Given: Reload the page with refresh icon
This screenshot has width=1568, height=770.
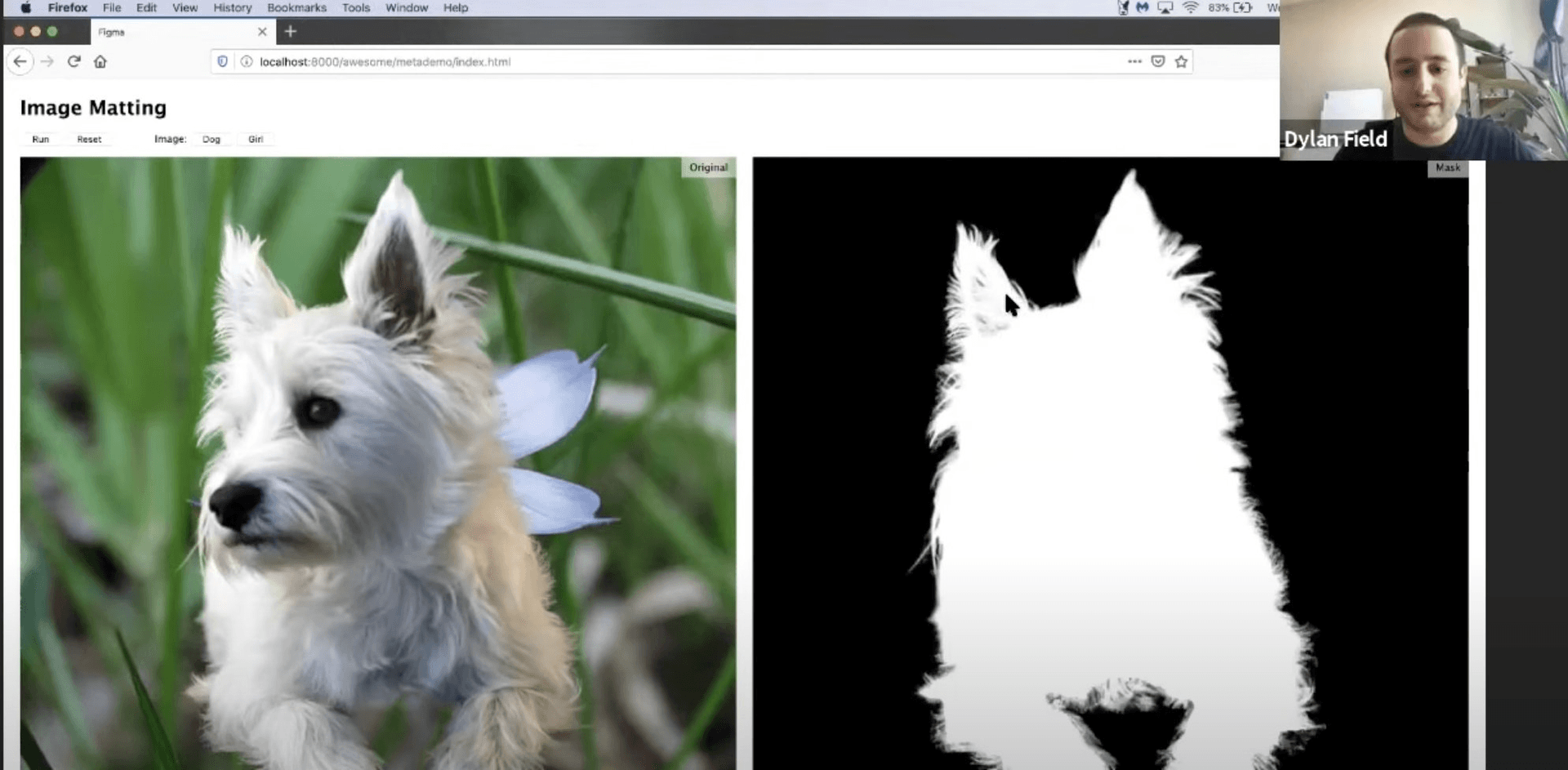Looking at the screenshot, I should pos(74,62).
